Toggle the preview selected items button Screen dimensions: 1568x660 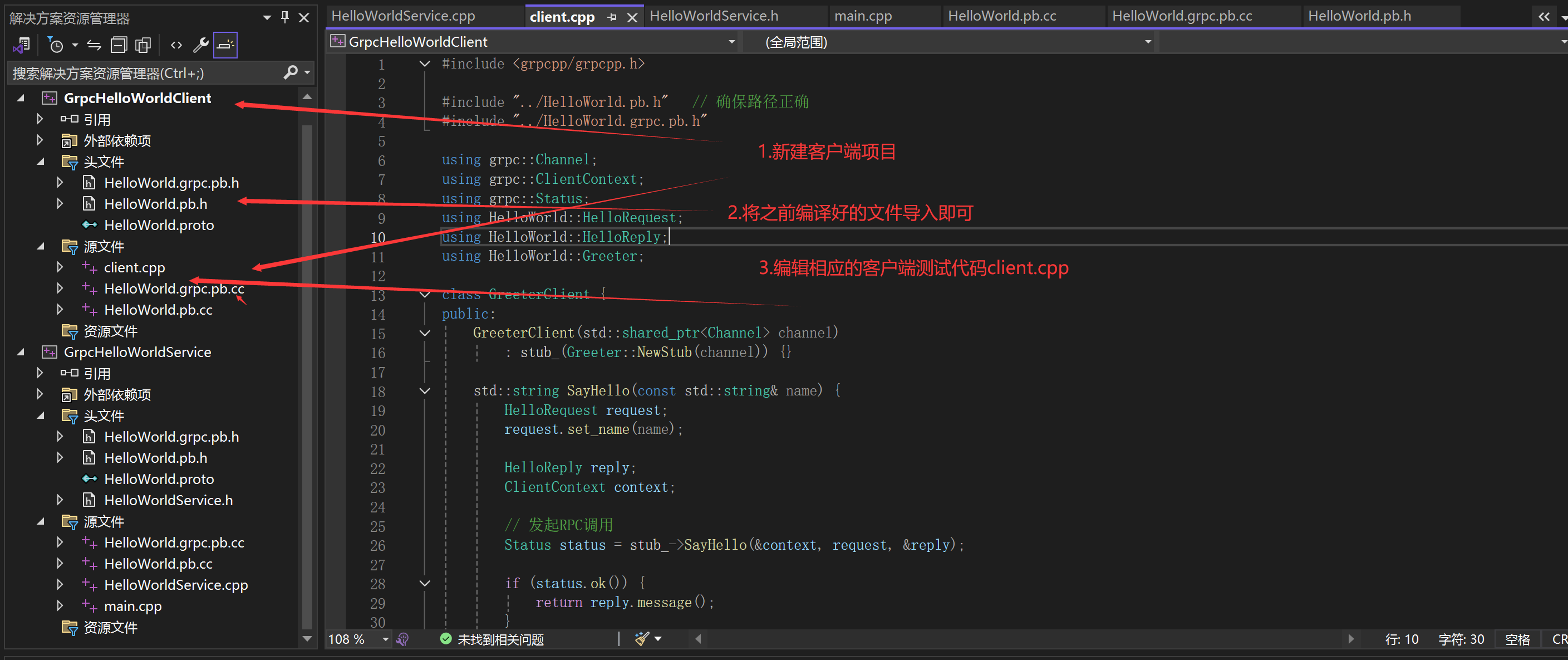pos(225,45)
